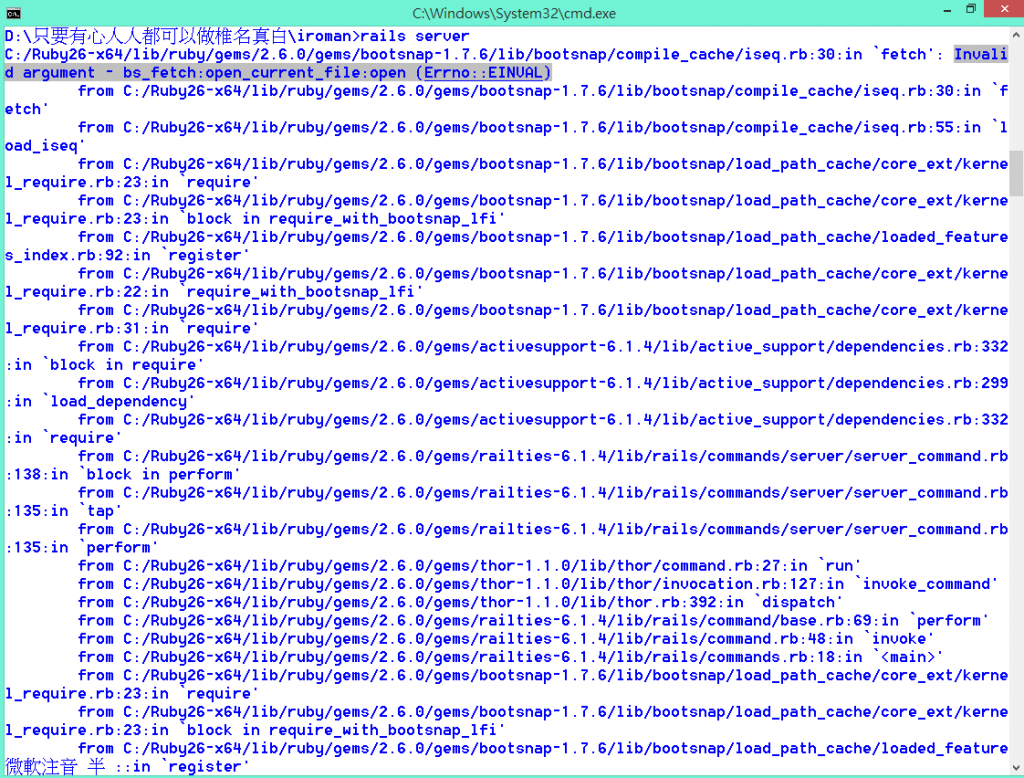Screen dimensions: 1024x778
Task: Click 'l_require.rb:31:in `require'' text
Action: point(131,329)
